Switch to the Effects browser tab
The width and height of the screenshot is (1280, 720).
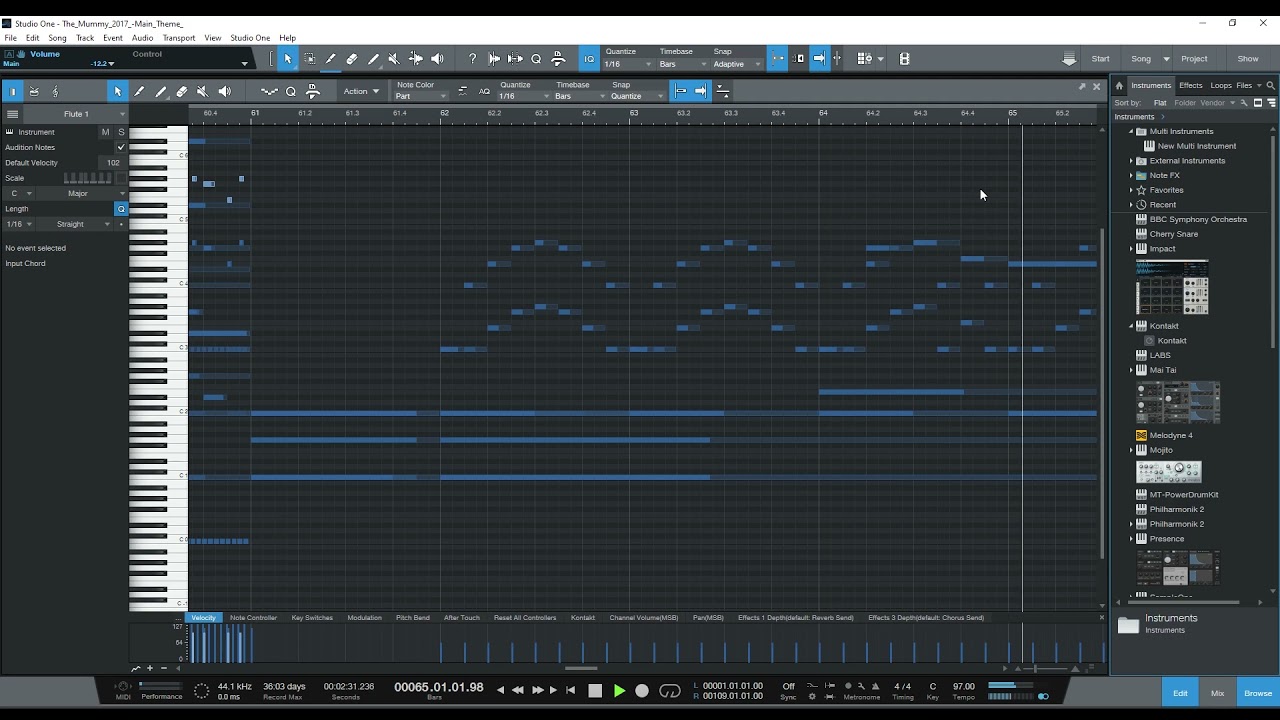click(x=1190, y=85)
